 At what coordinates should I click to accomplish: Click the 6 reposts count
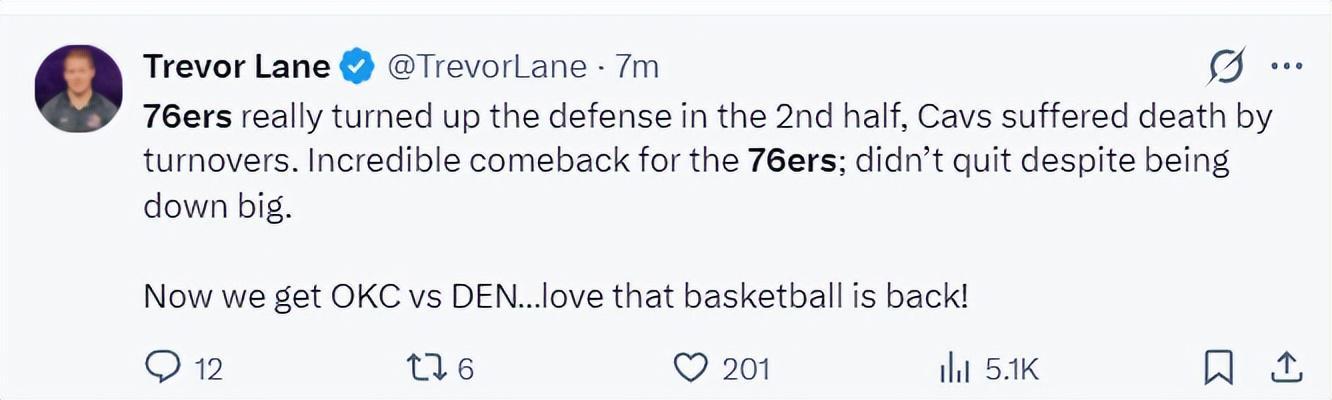[x=465, y=370]
